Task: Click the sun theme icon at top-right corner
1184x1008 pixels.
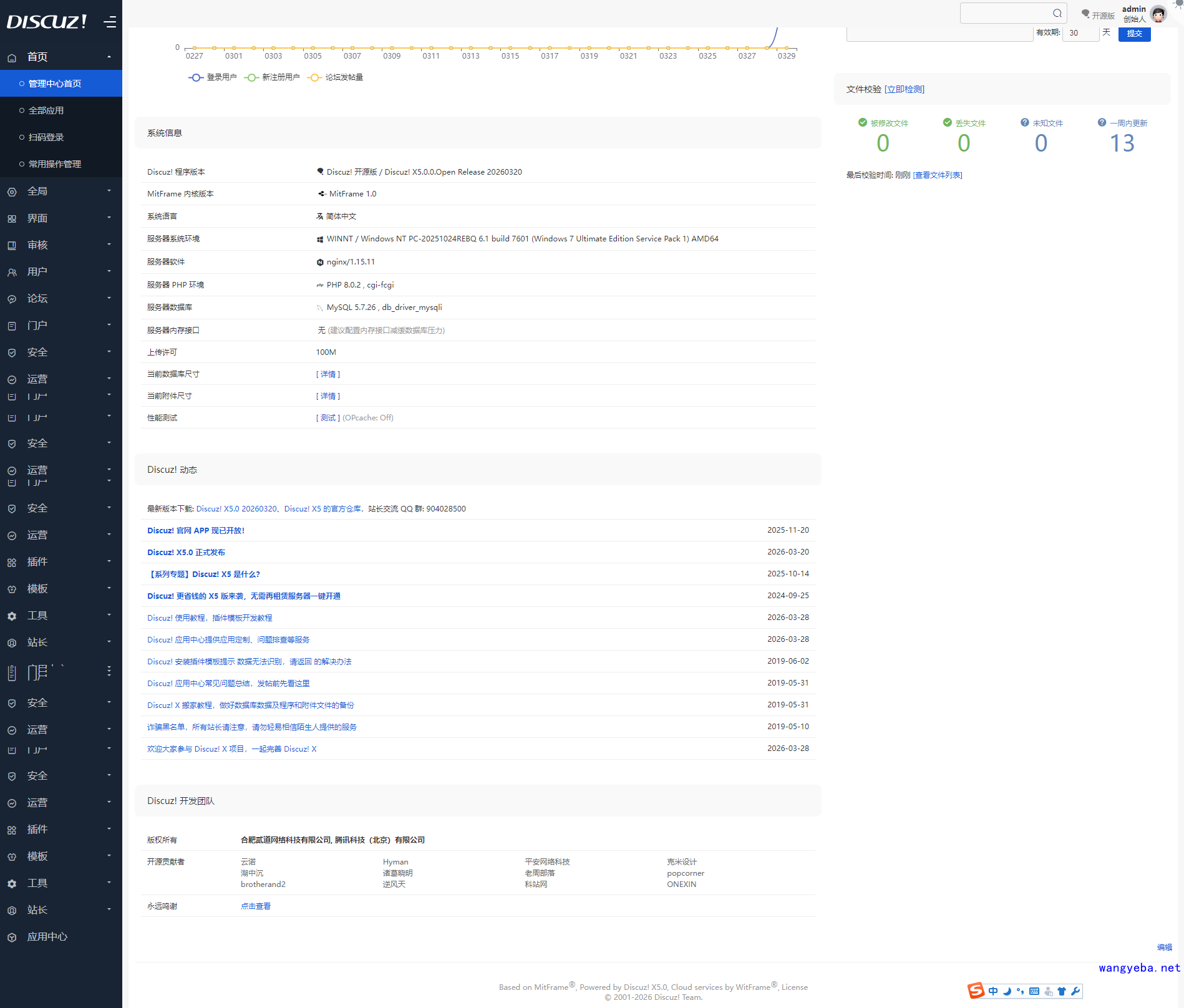Action: [1178, 3]
